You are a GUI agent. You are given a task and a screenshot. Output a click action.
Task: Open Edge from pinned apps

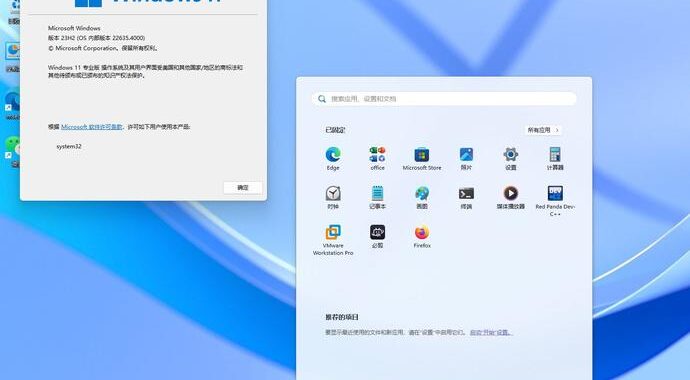pos(333,158)
